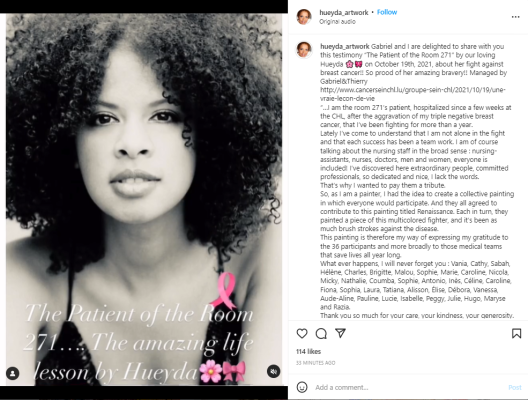528x400 pixels.
Task: Click the header profile avatar
Action: [x=304, y=17]
